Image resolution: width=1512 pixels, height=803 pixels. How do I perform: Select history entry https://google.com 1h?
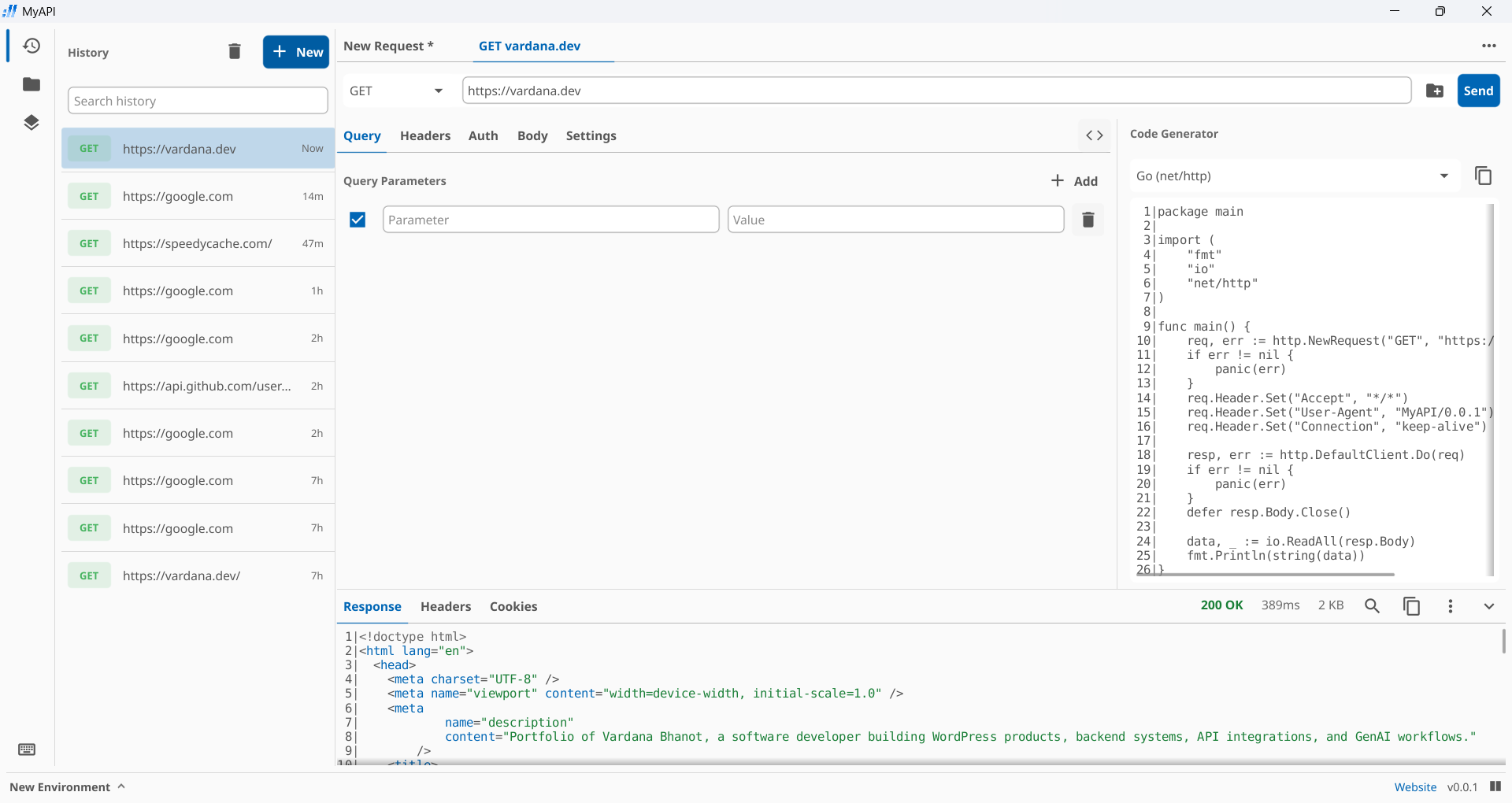(198, 290)
